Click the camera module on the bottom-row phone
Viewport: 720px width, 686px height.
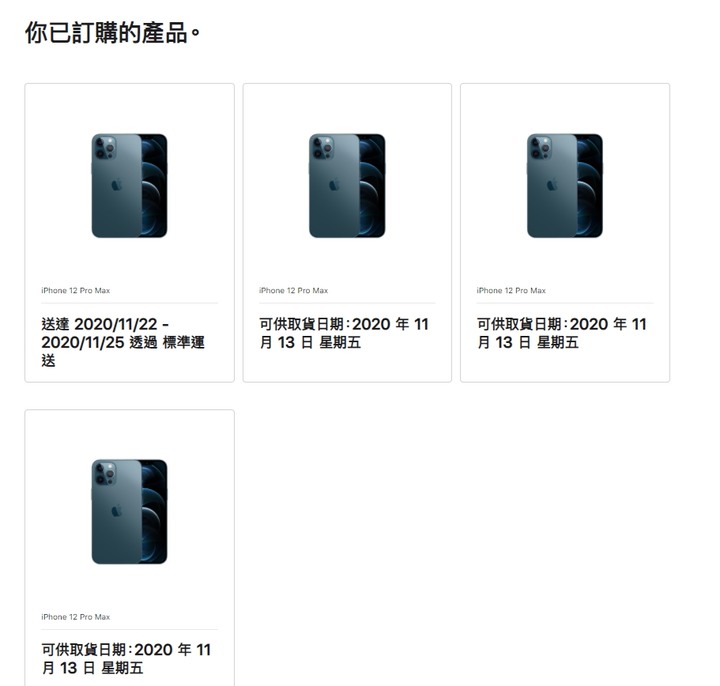(x=104, y=473)
